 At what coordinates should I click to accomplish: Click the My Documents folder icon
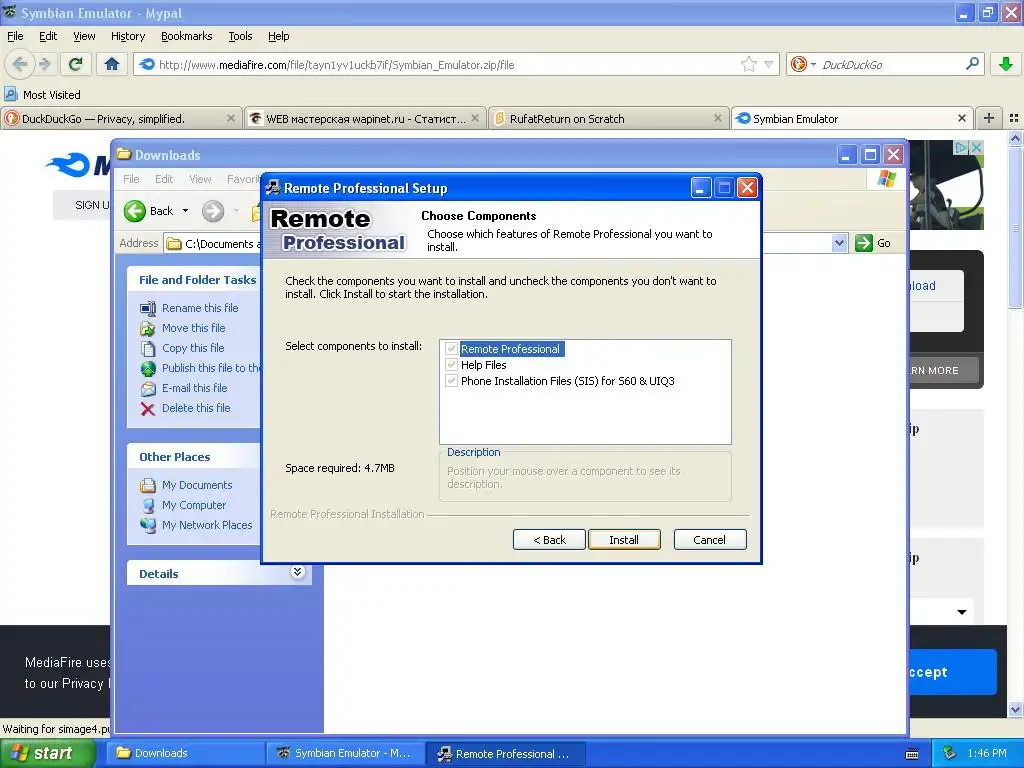tap(148, 485)
